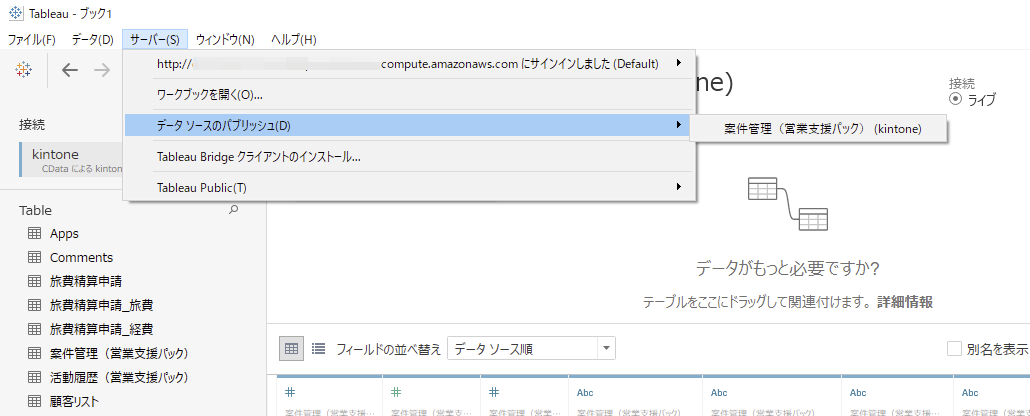Screen dimensions: 1030x416
Task: Click the table icon beside 顧客リスト
Action: (35, 401)
